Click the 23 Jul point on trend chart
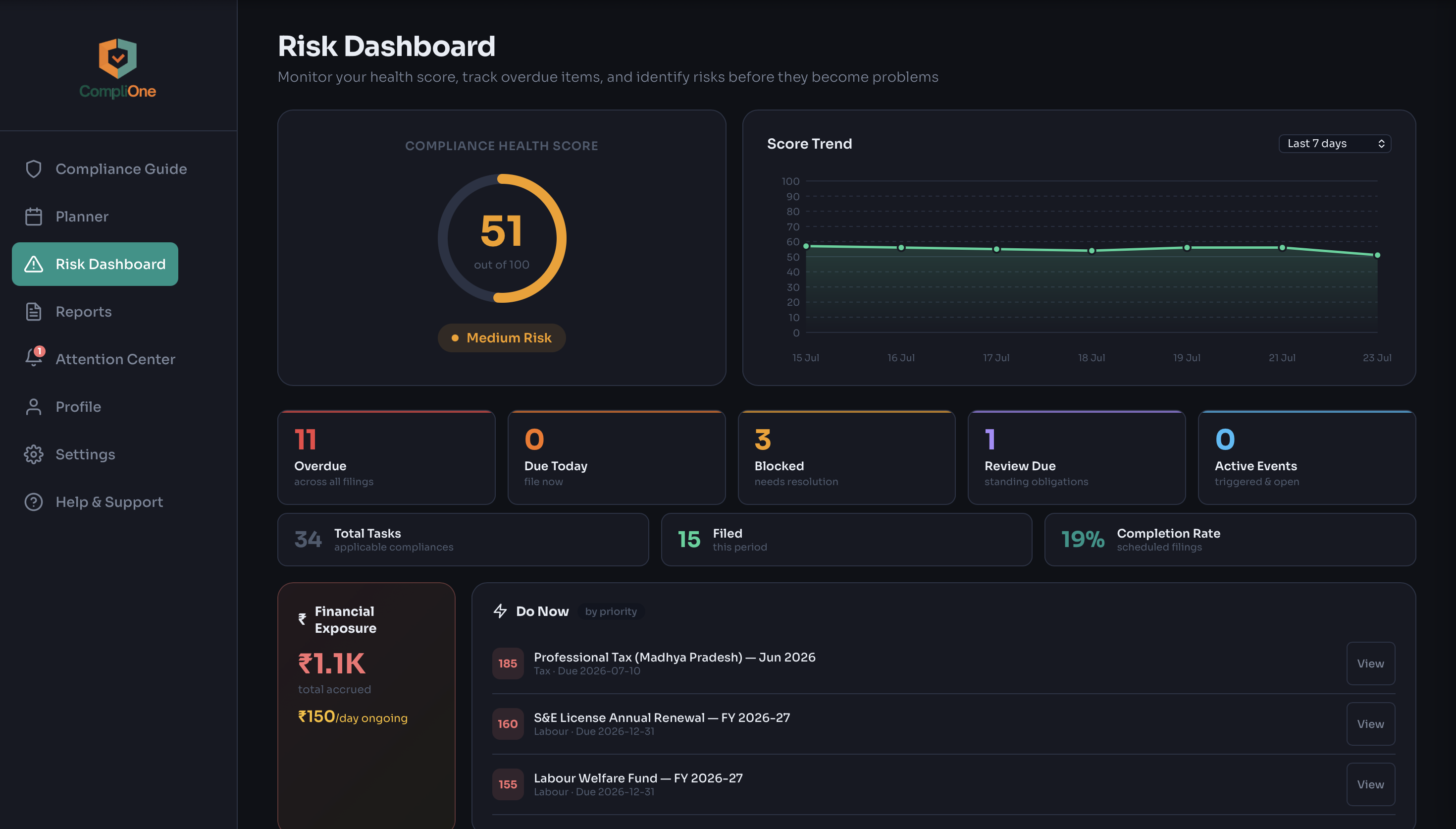 (x=1377, y=255)
